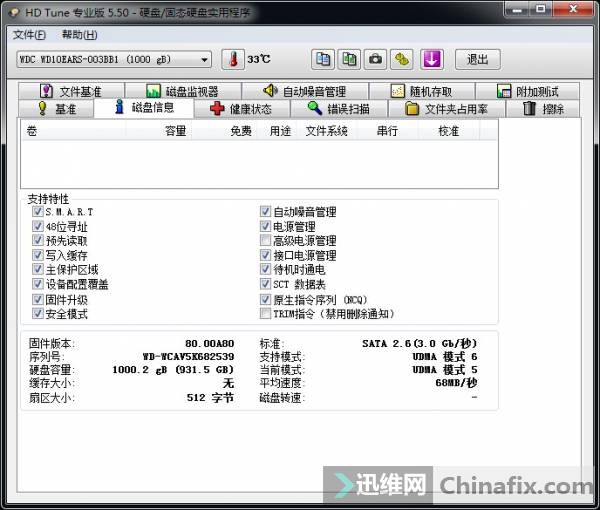Click the standard value SATA 2.6 (3.0 Gb/秒)
Screen dimensions: 600x510
click(x=419, y=343)
